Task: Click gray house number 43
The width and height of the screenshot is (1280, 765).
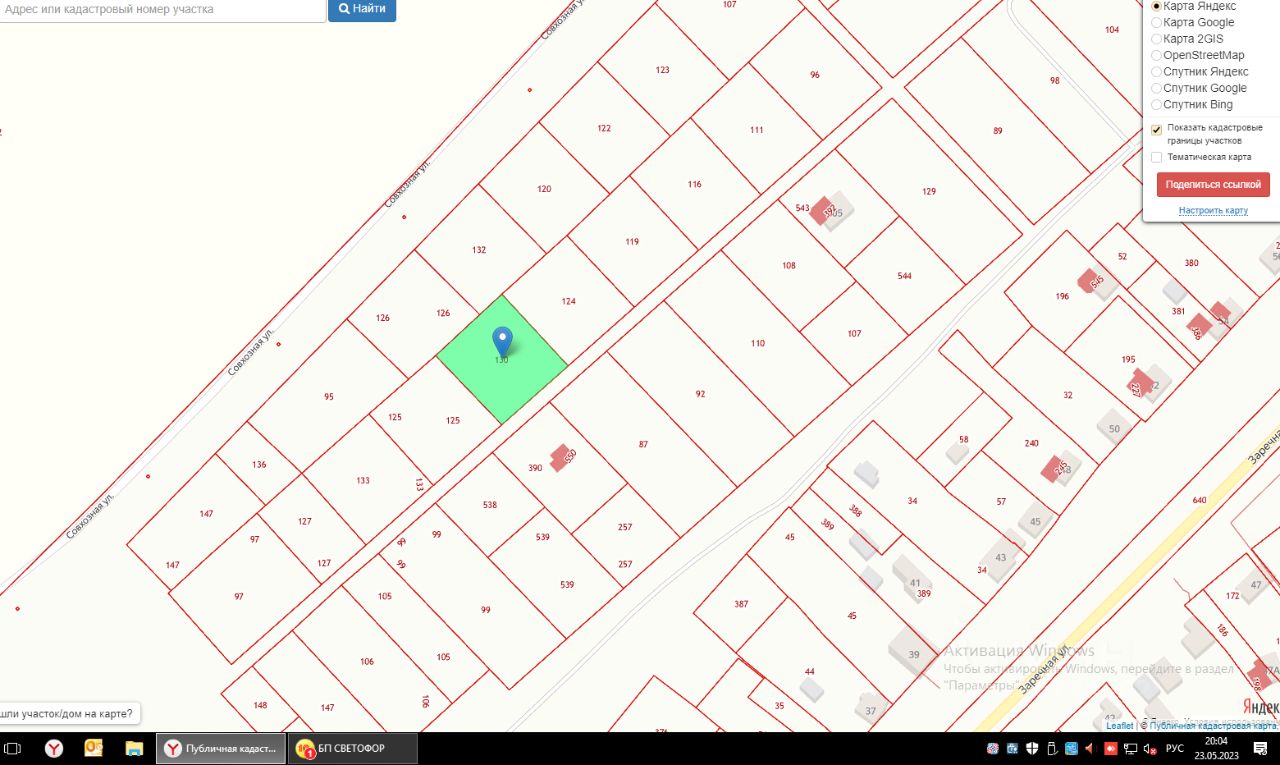Action: [x=1001, y=558]
